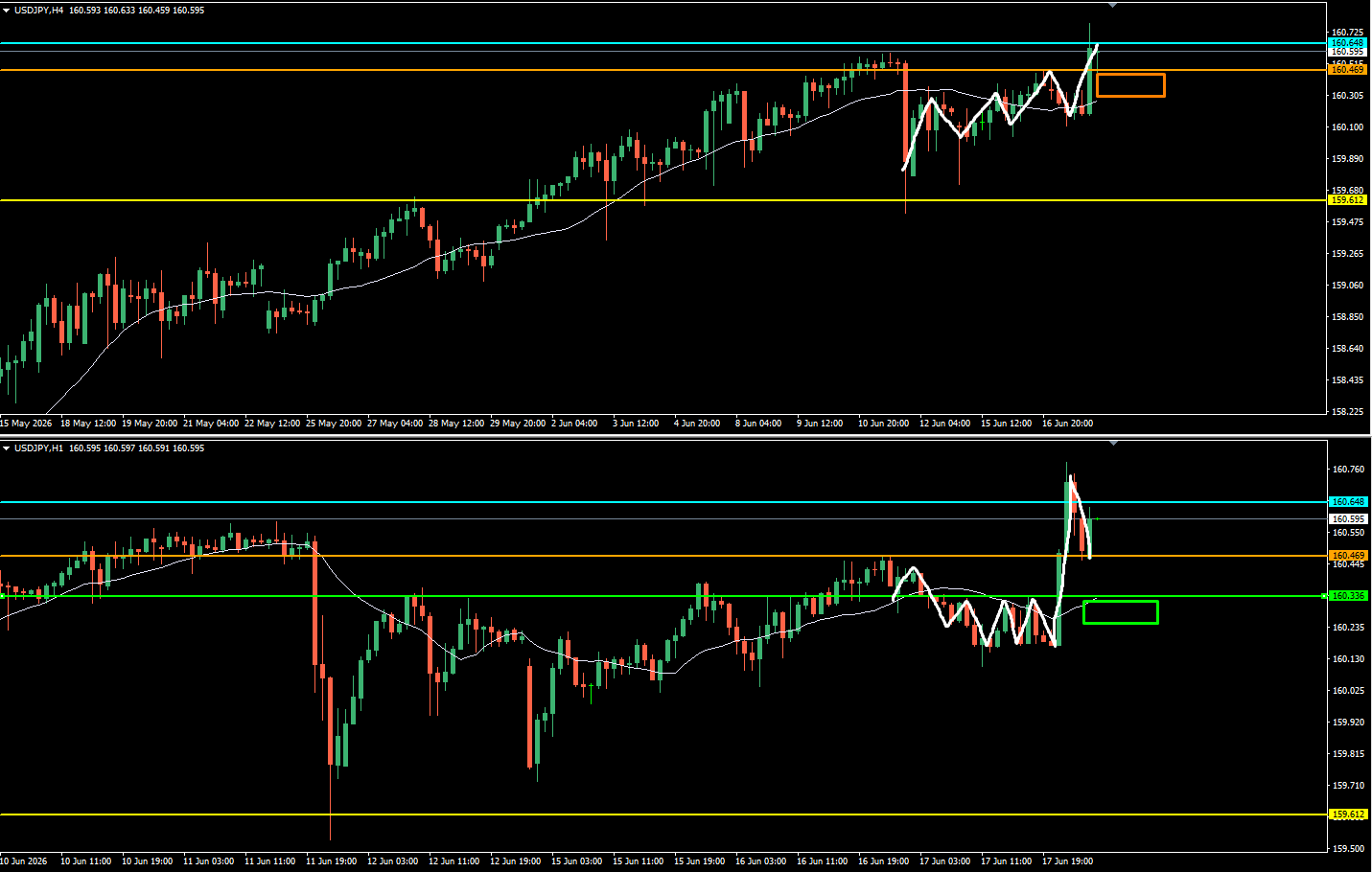Click the 15 Jun 03:00 time label
Viewport: 1372px width, 872px height.
[577, 861]
